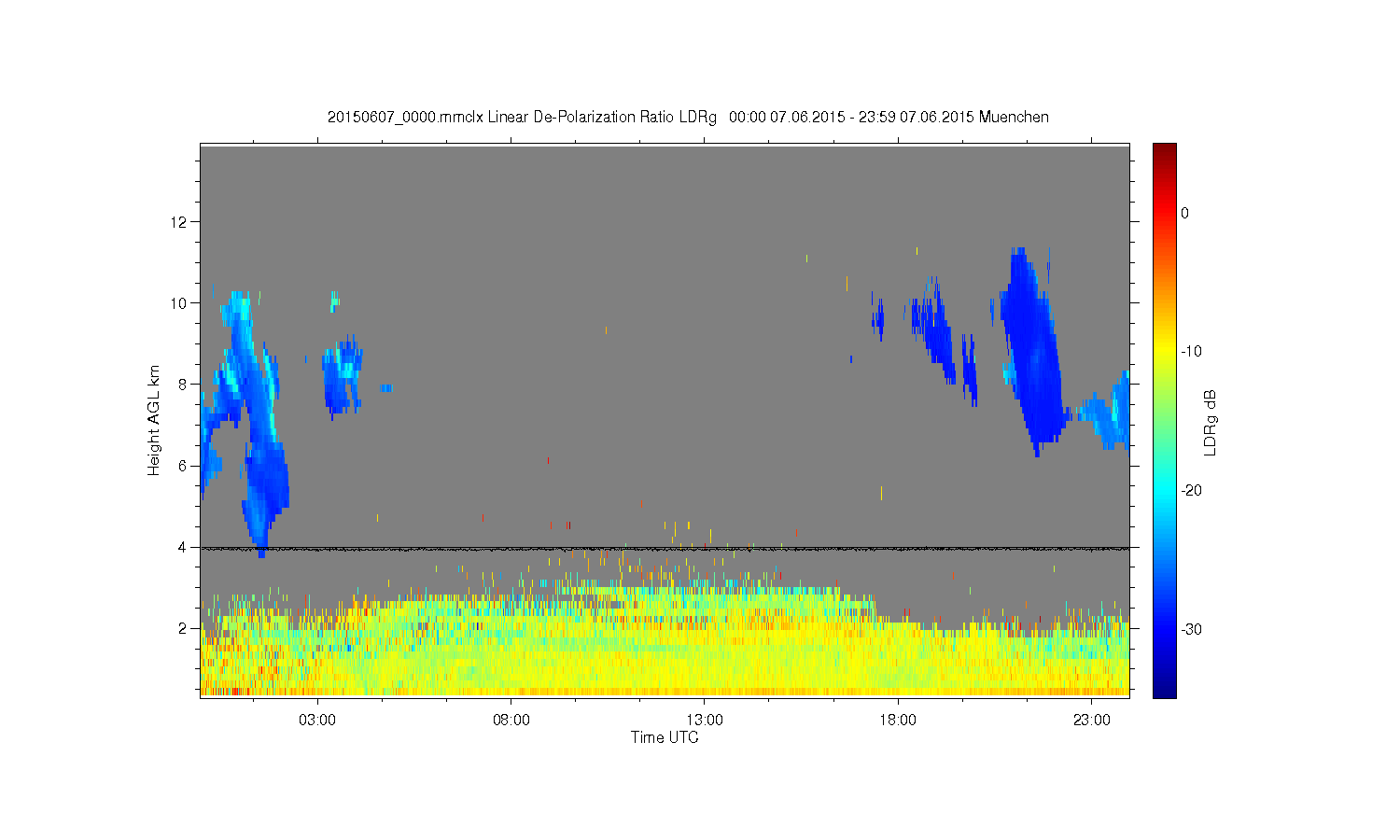Viewport: 1400px width, 840px height.
Task: Click the -30 colorbar tick label
Action: pyautogui.click(x=1191, y=629)
